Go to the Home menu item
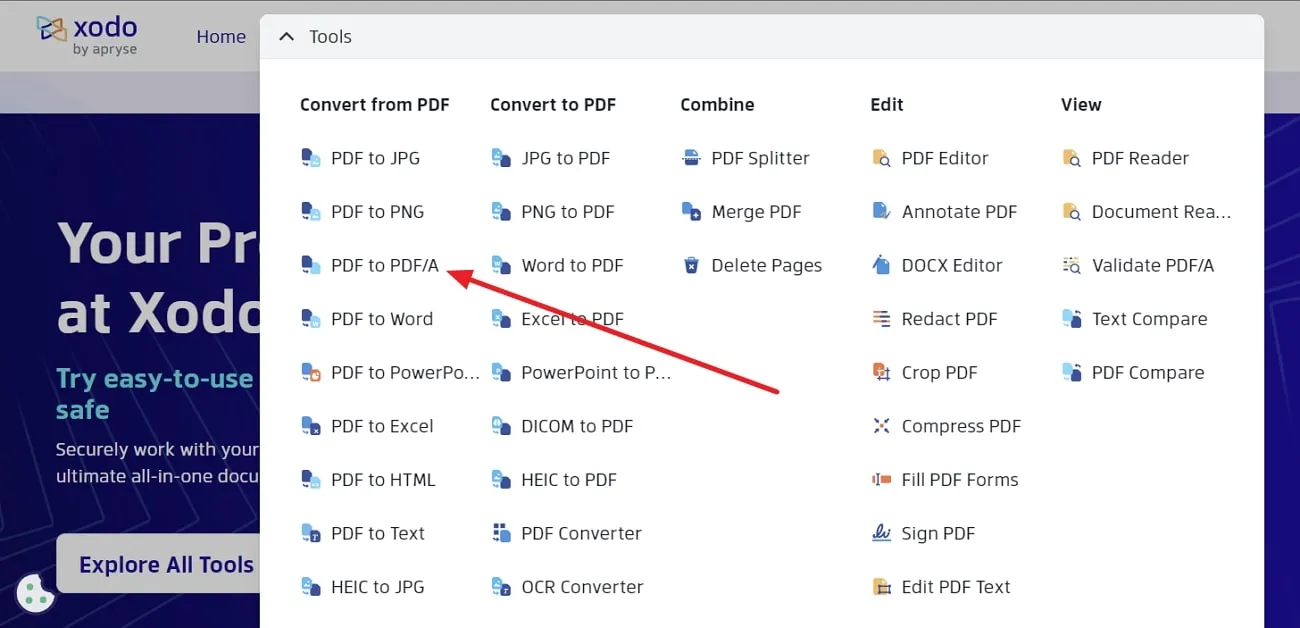The width and height of the screenshot is (1300, 628). coord(221,37)
